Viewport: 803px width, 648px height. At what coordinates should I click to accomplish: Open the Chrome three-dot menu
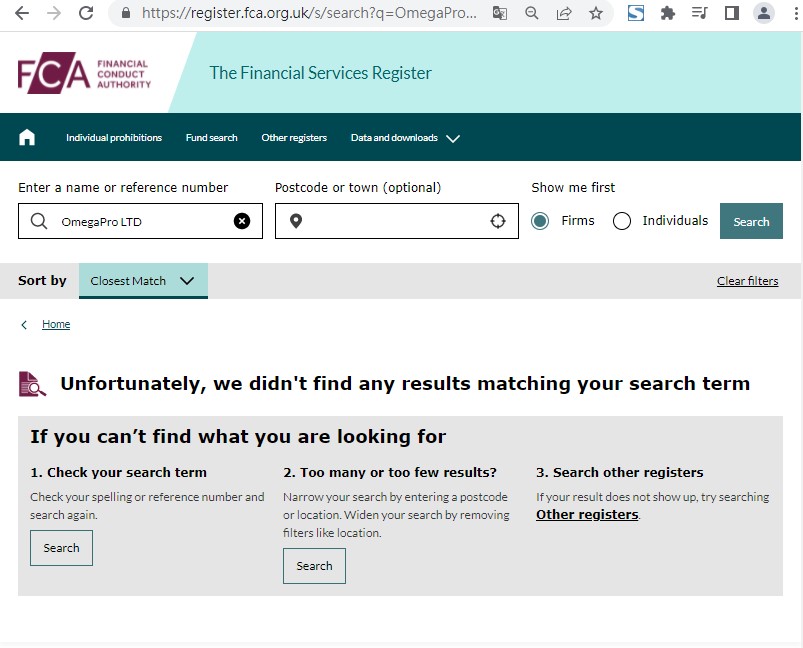796,13
